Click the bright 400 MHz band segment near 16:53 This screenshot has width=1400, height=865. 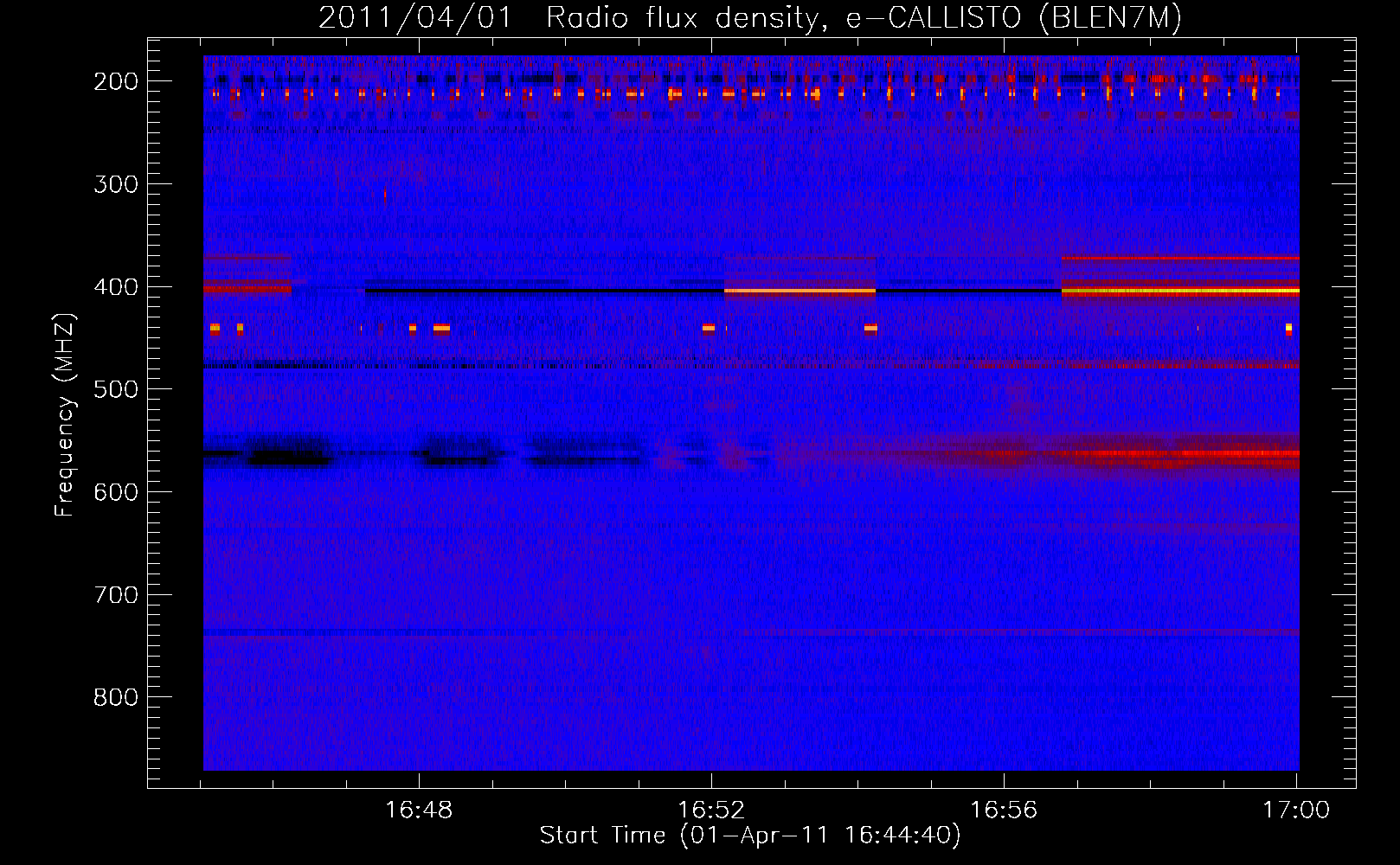pos(800,292)
